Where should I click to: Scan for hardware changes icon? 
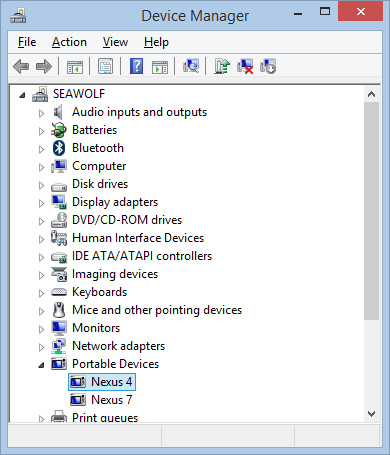tap(191, 66)
